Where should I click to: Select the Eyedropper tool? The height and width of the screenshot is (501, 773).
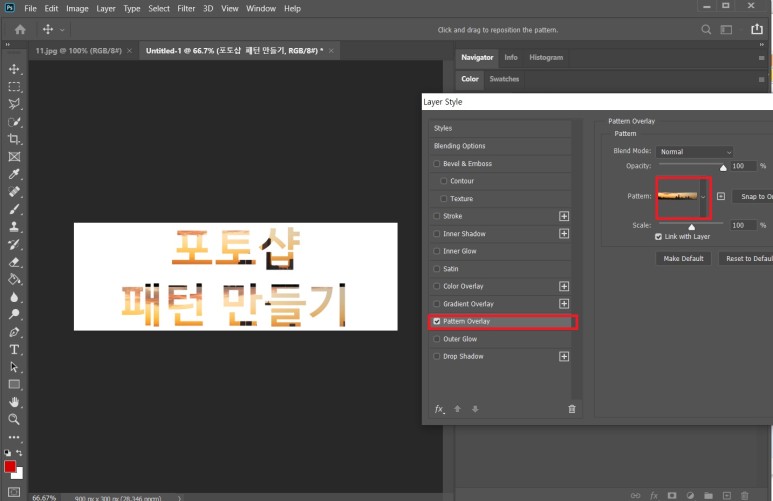[x=14, y=174]
